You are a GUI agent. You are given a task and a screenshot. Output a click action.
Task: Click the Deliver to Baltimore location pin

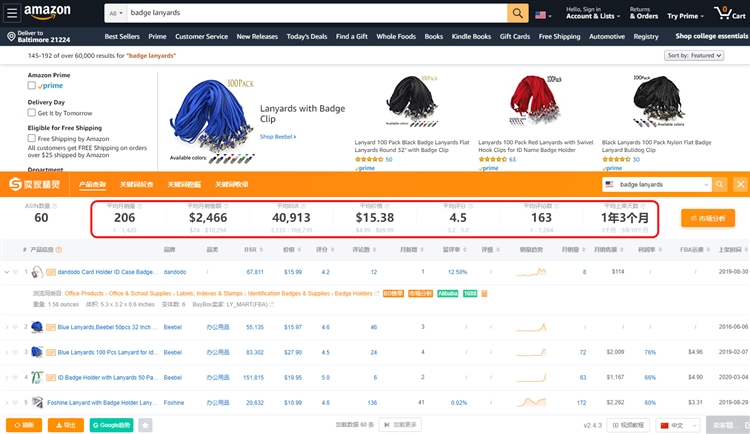(x=11, y=36)
